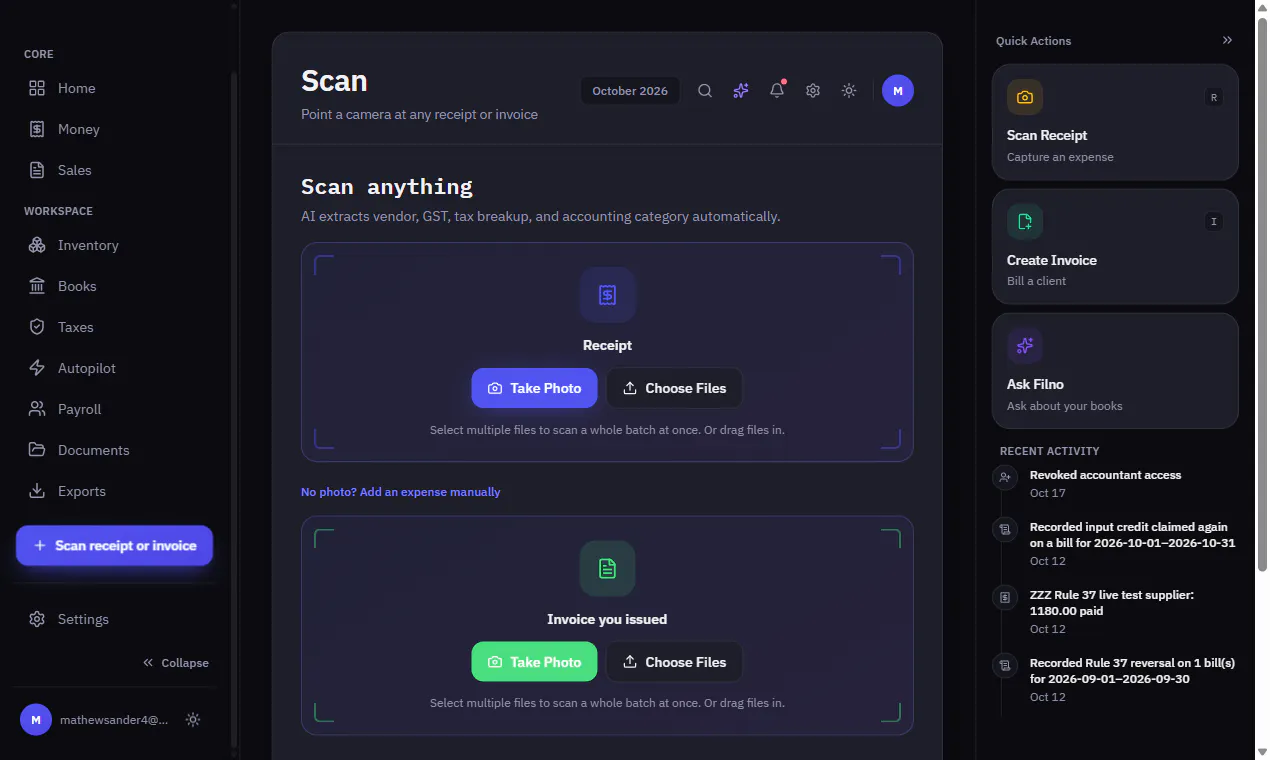Viewport: 1270px width, 760px height.
Task: Collapse the Quick Actions panel
Action: [x=1227, y=41]
